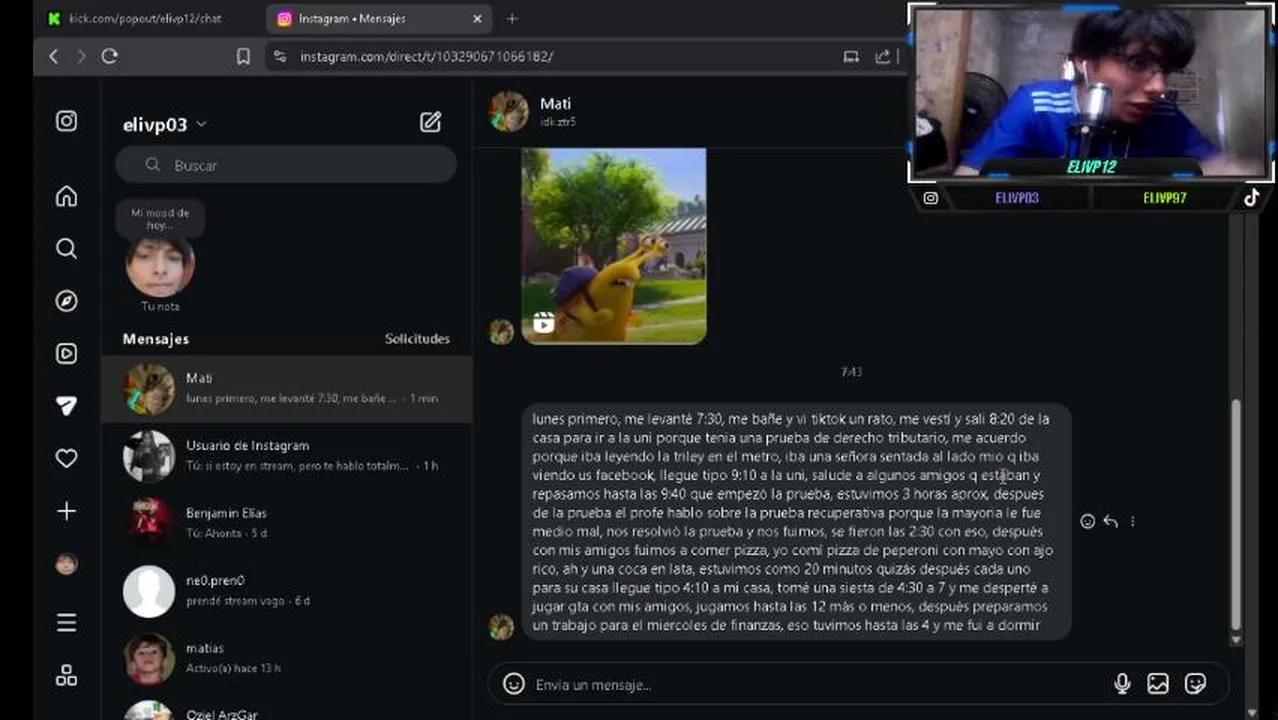Reload the page with refresh icon
This screenshot has width=1278, height=720.
(x=110, y=56)
